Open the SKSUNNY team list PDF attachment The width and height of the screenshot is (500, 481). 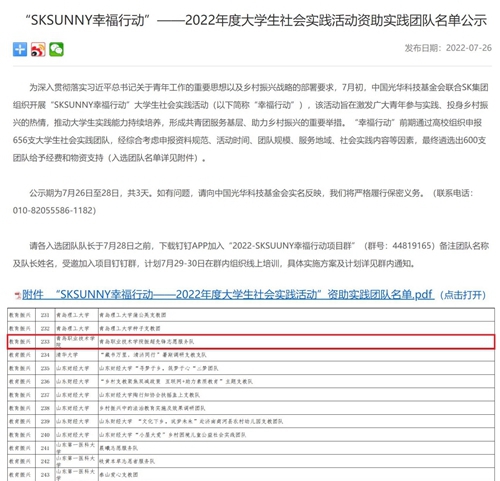(228, 295)
